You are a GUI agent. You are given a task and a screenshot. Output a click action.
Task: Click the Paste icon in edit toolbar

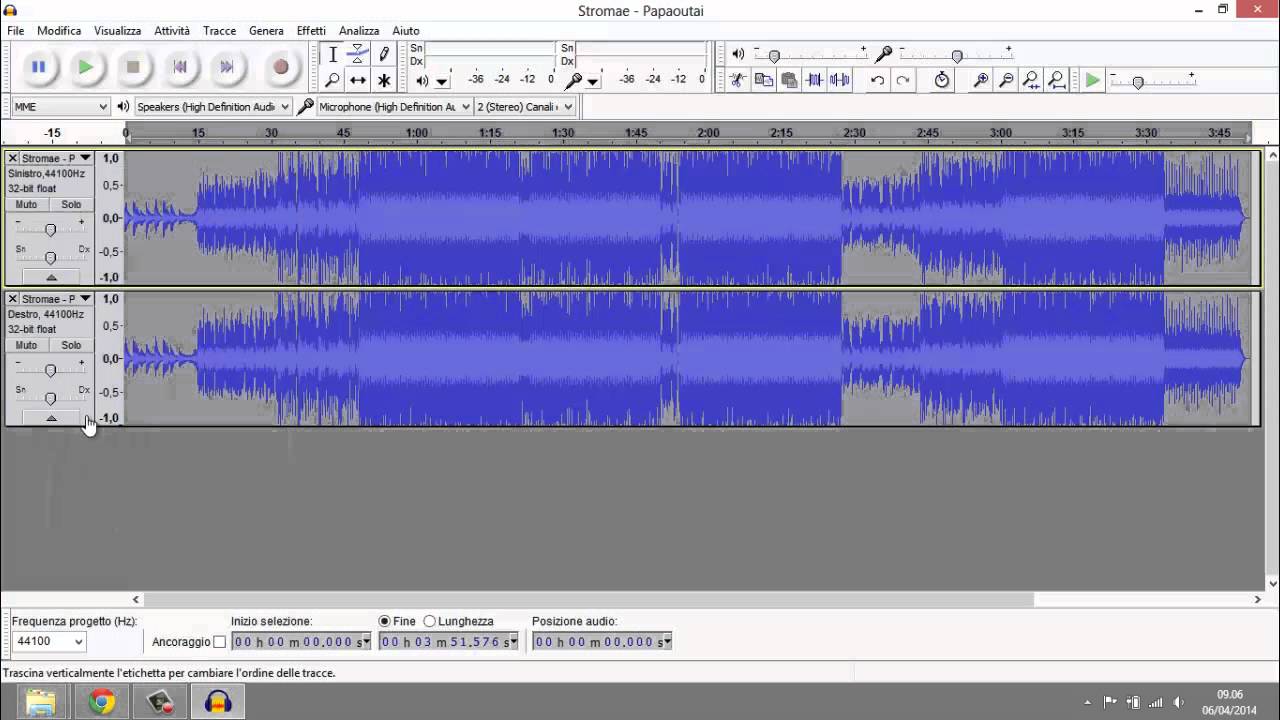coord(789,80)
